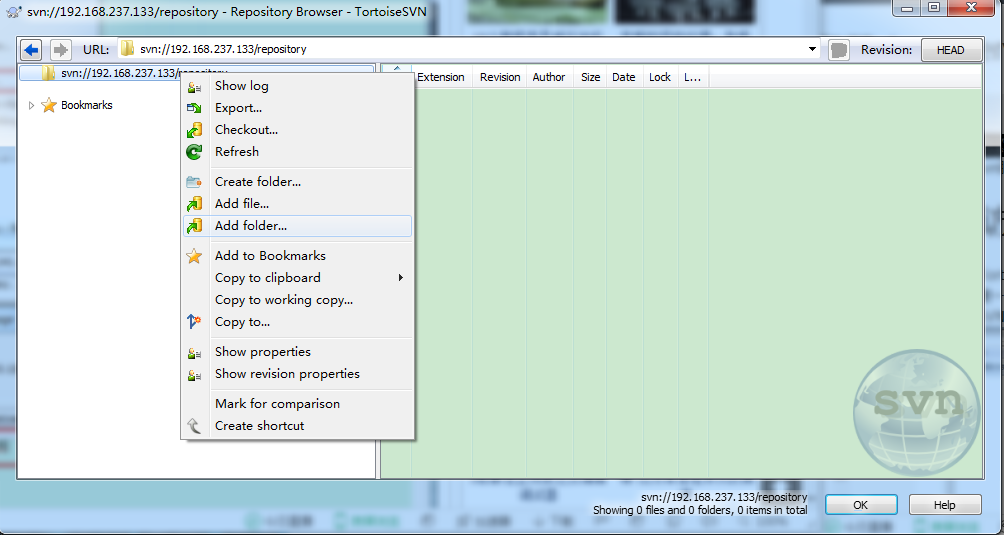The image size is (1004, 535).
Task: Choose Copy to... from the context menu
Action: (x=298, y=321)
